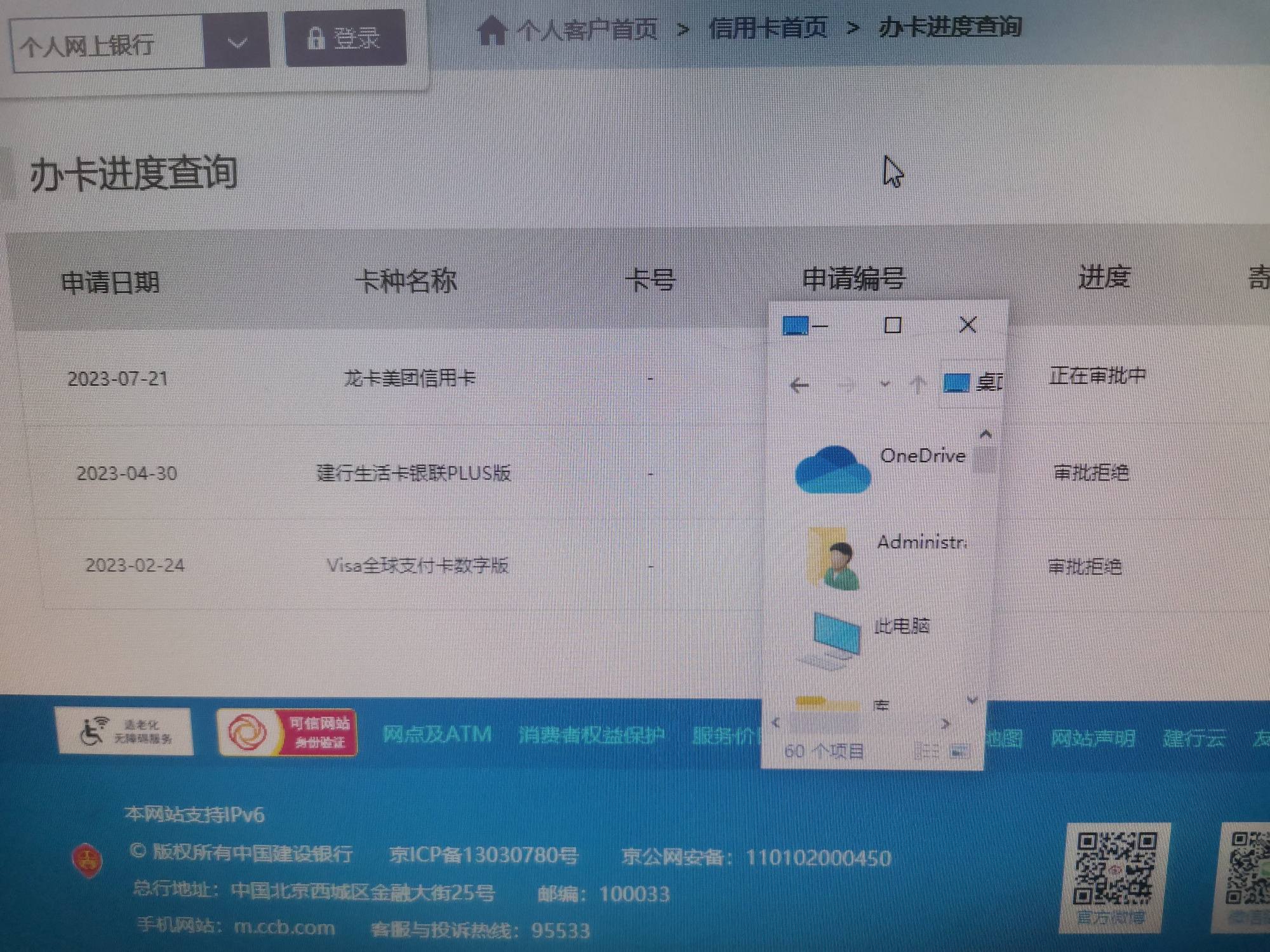Click 办卡进度查询 in the breadcrumb
Image resolution: width=1270 pixels, height=952 pixels.
[950, 27]
